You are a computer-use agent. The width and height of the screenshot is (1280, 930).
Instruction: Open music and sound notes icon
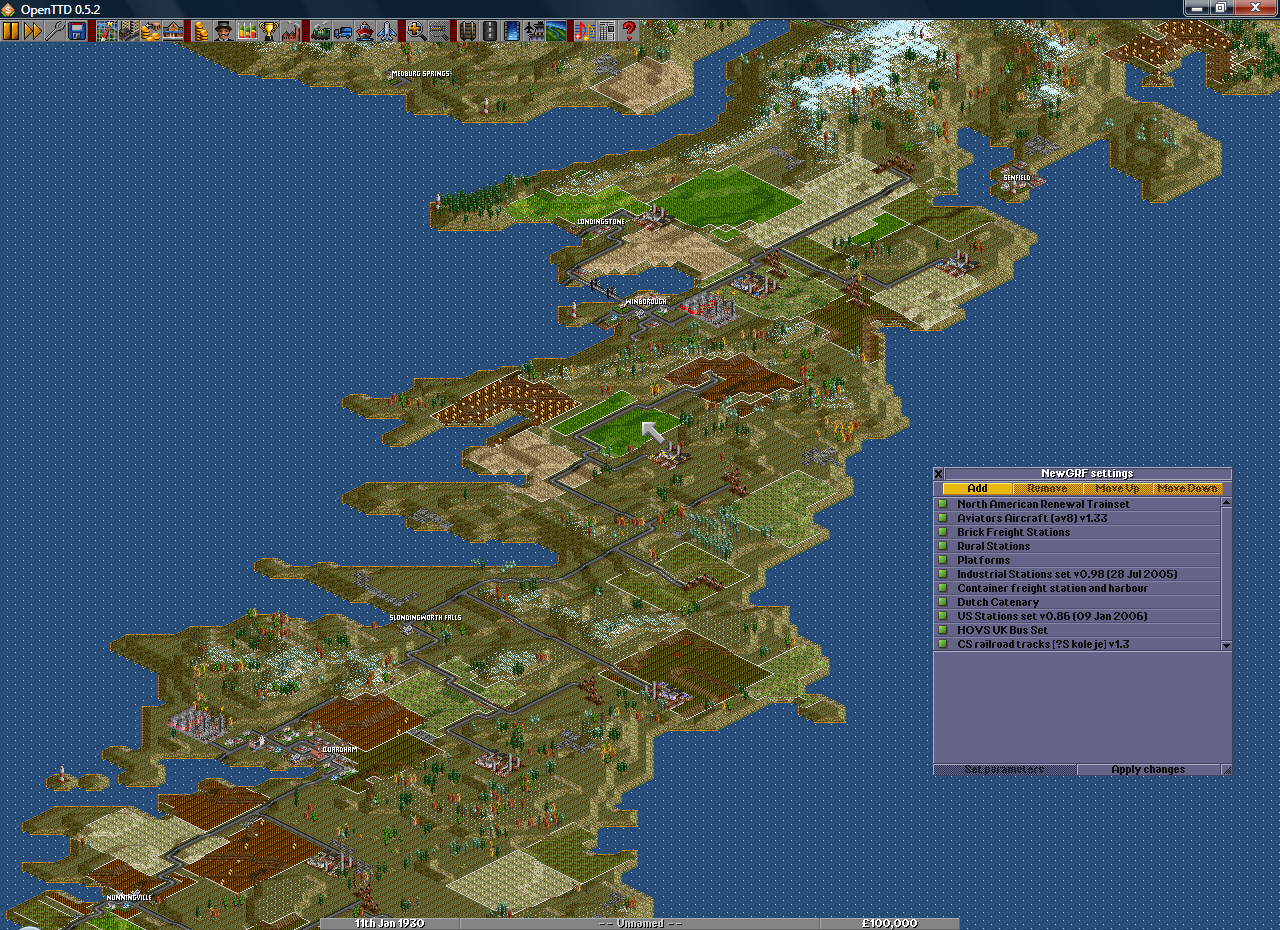coord(584,31)
